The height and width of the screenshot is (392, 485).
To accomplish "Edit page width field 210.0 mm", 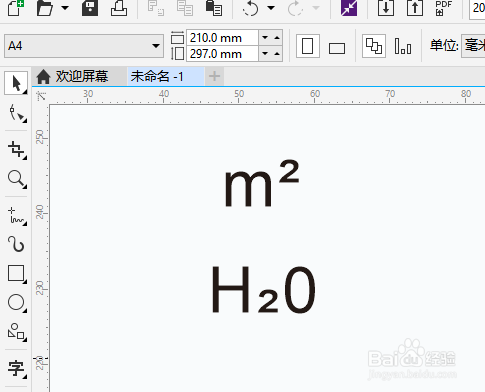I will pyautogui.click(x=222, y=38).
